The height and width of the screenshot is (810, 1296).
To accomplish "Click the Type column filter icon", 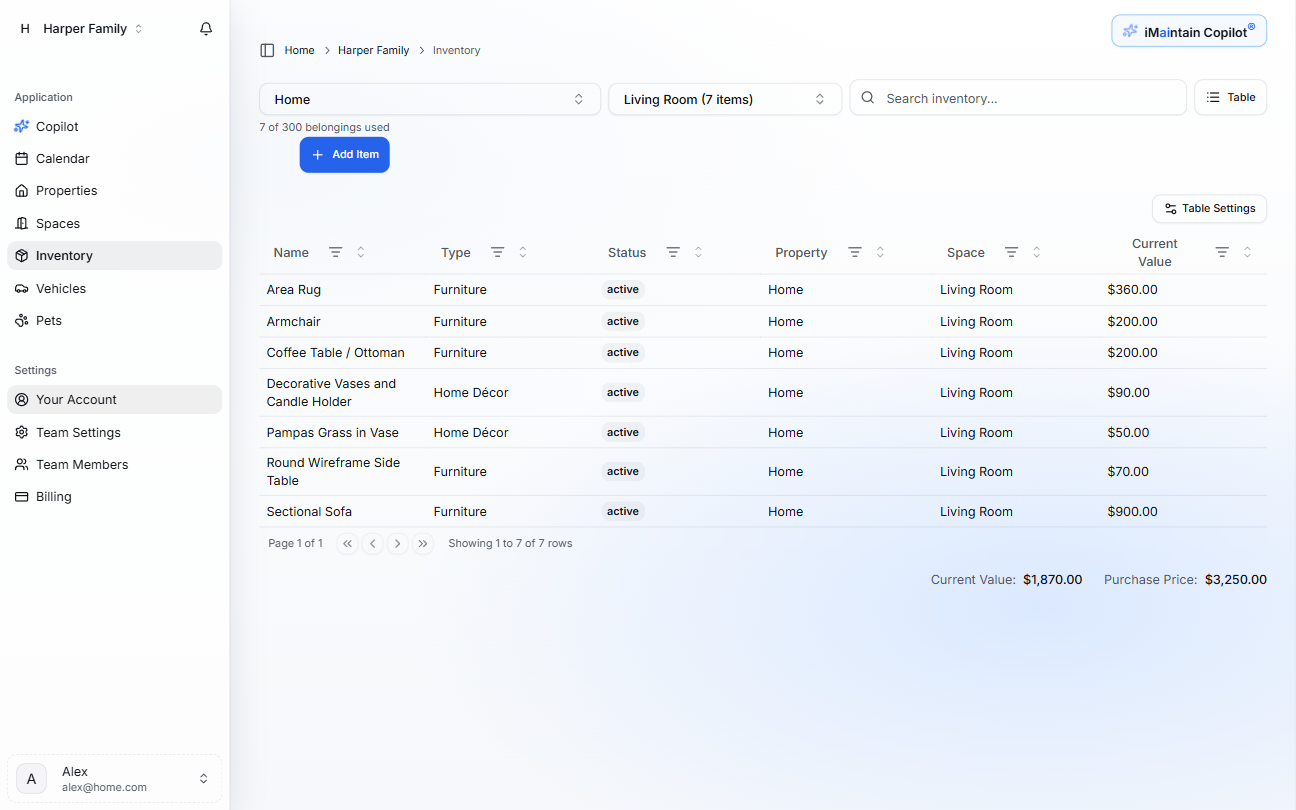I will pos(497,252).
